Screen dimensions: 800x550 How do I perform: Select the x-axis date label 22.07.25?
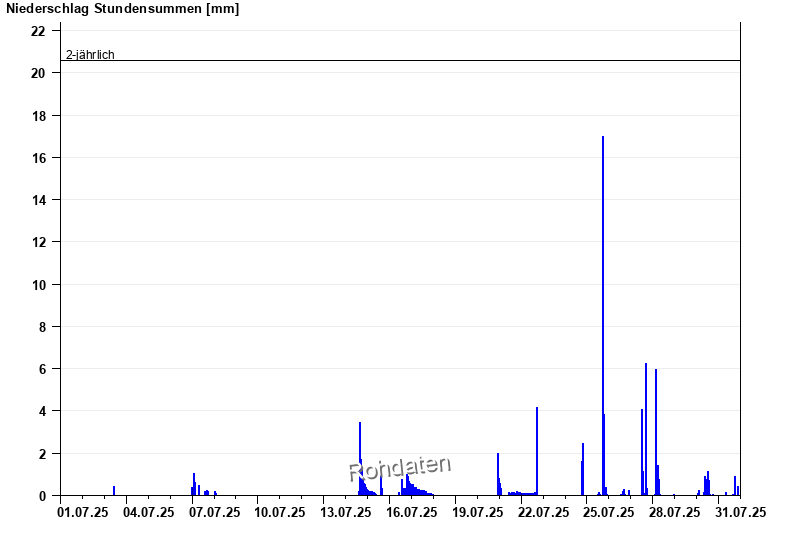point(543,513)
